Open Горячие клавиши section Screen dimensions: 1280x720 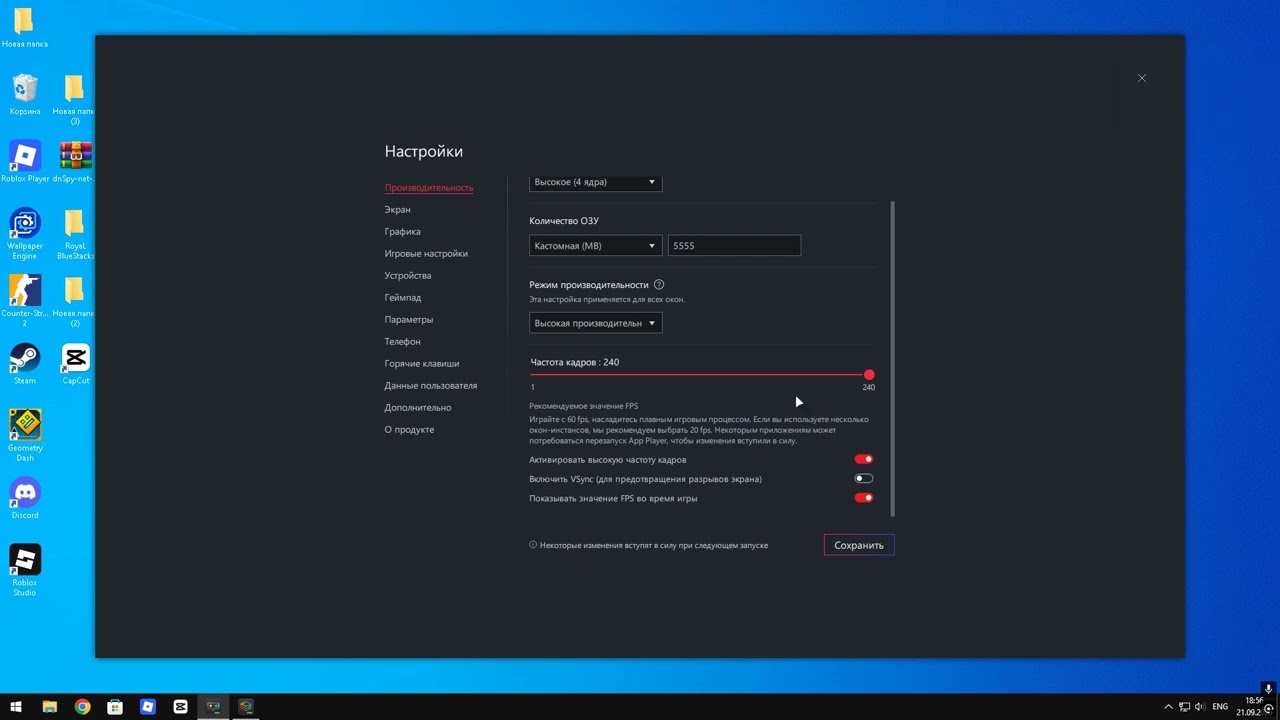click(422, 364)
